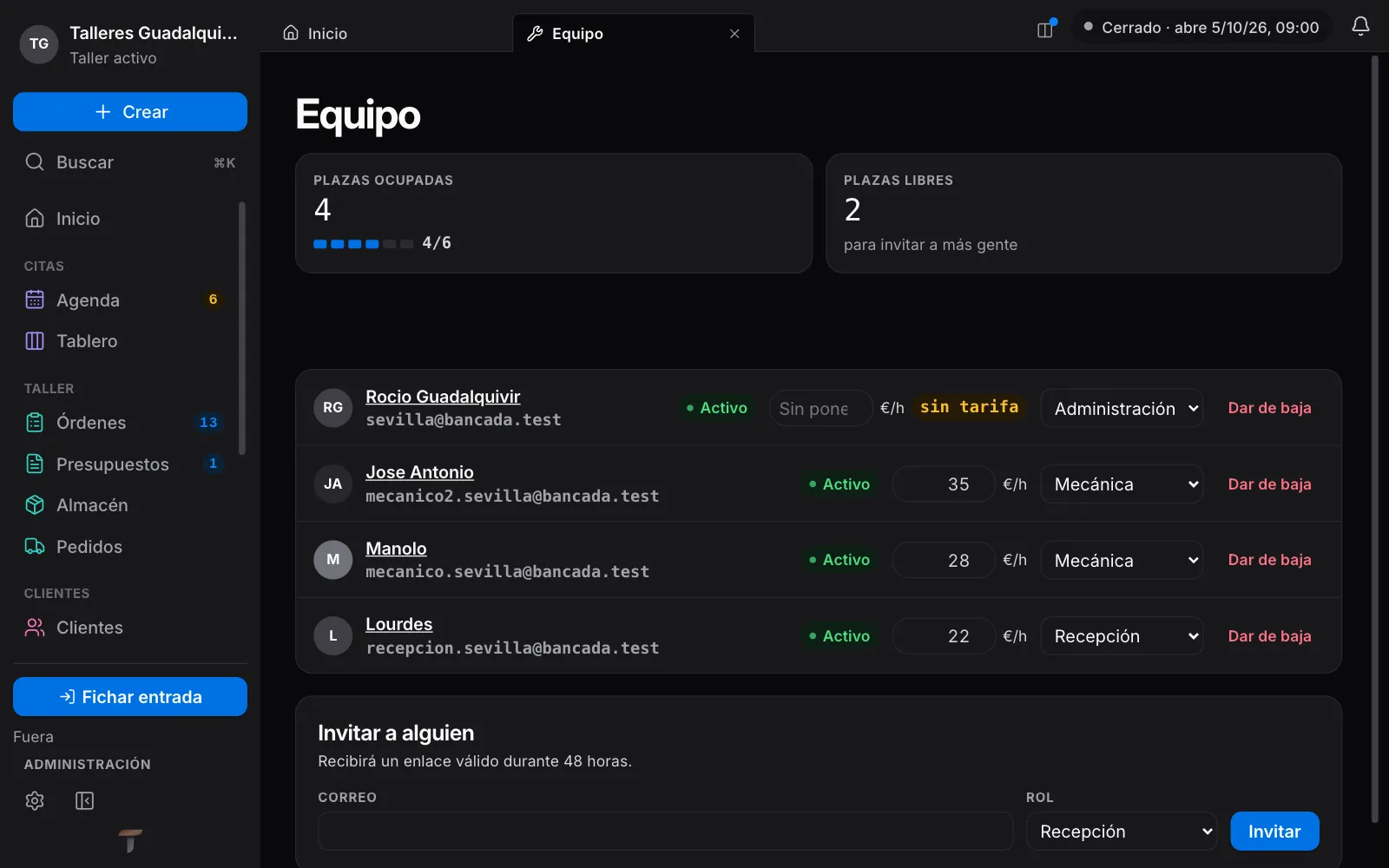Click the JA avatar for Jose Antonio
The image size is (1389, 868).
coord(333,484)
